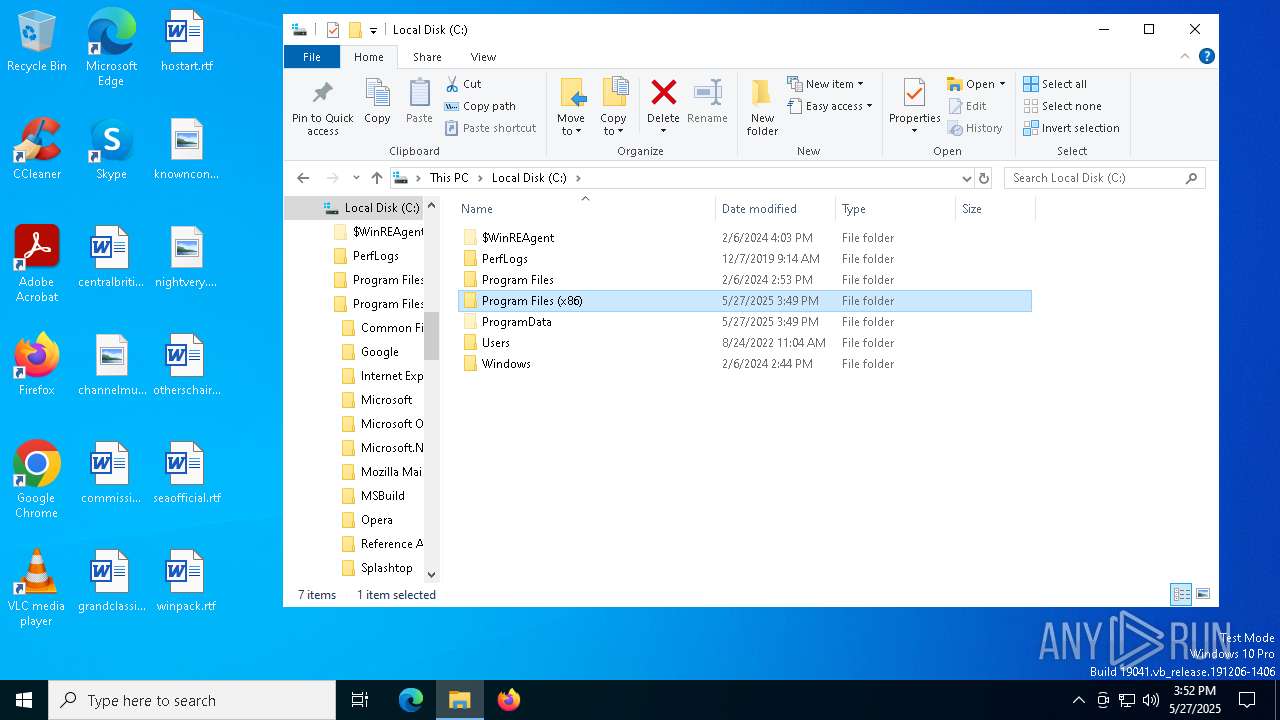Viewport: 1280px width, 720px height.
Task: Click the Open ribbon button
Action: click(x=975, y=84)
